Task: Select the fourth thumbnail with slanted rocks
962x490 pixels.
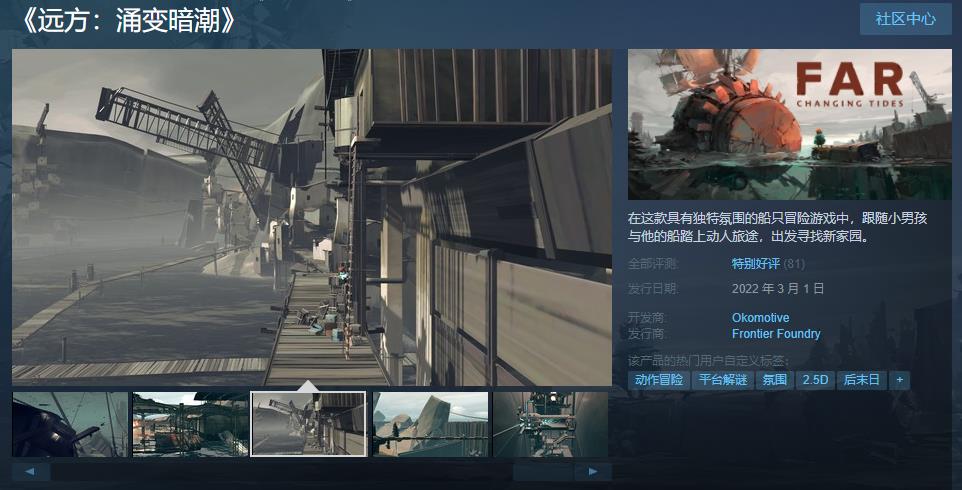Action: 430,424
